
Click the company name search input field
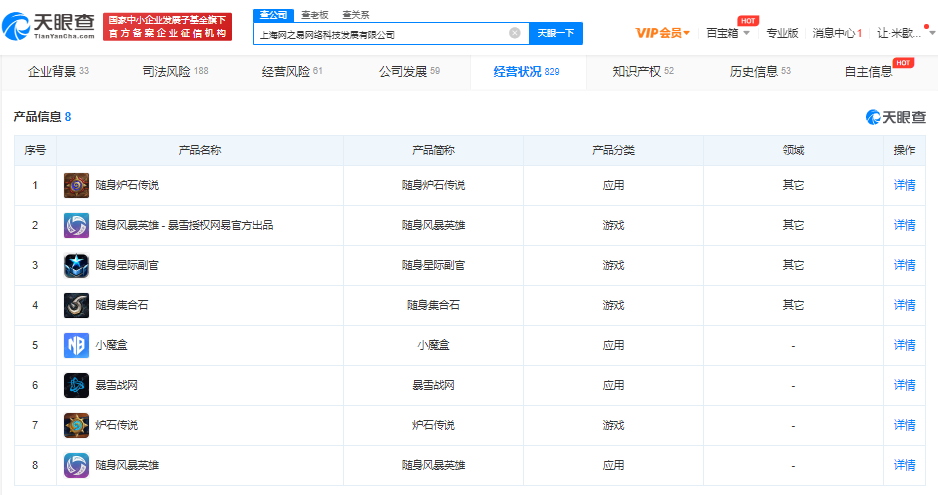pyautogui.click(x=380, y=33)
